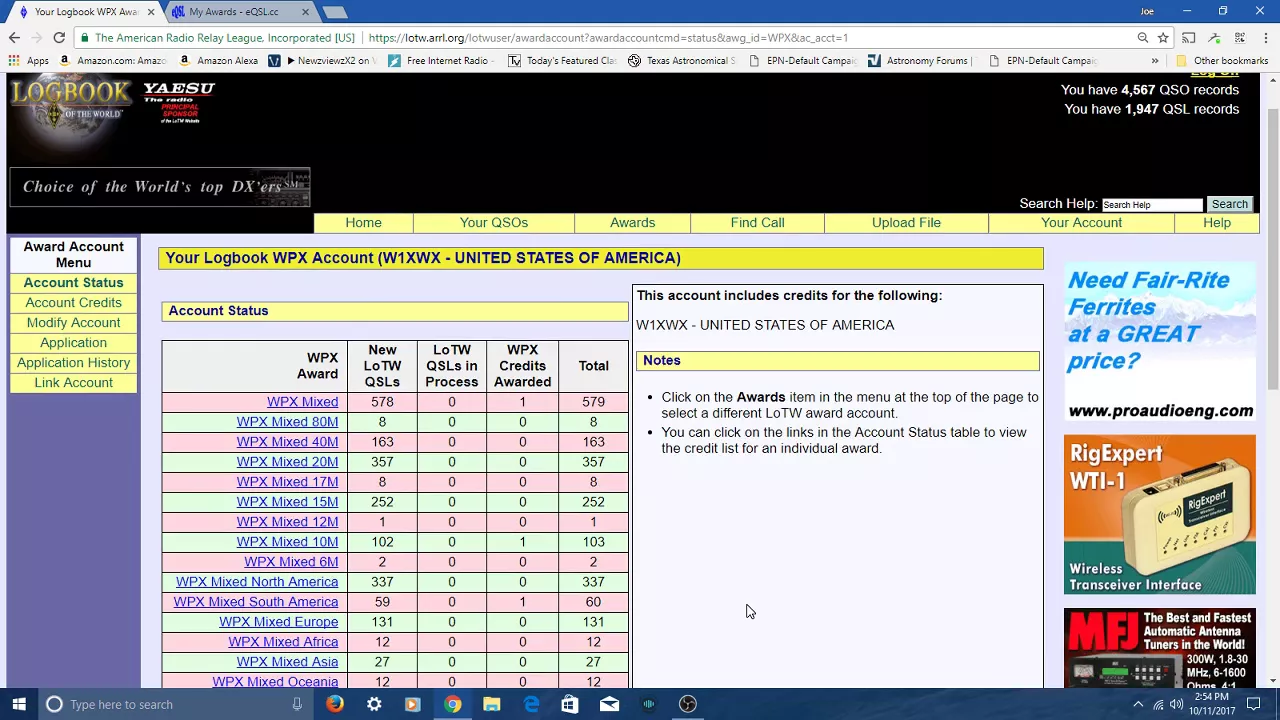This screenshot has width=1280, height=720.
Task: Open File Explorer from the taskbar
Action: (x=491, y=704)
